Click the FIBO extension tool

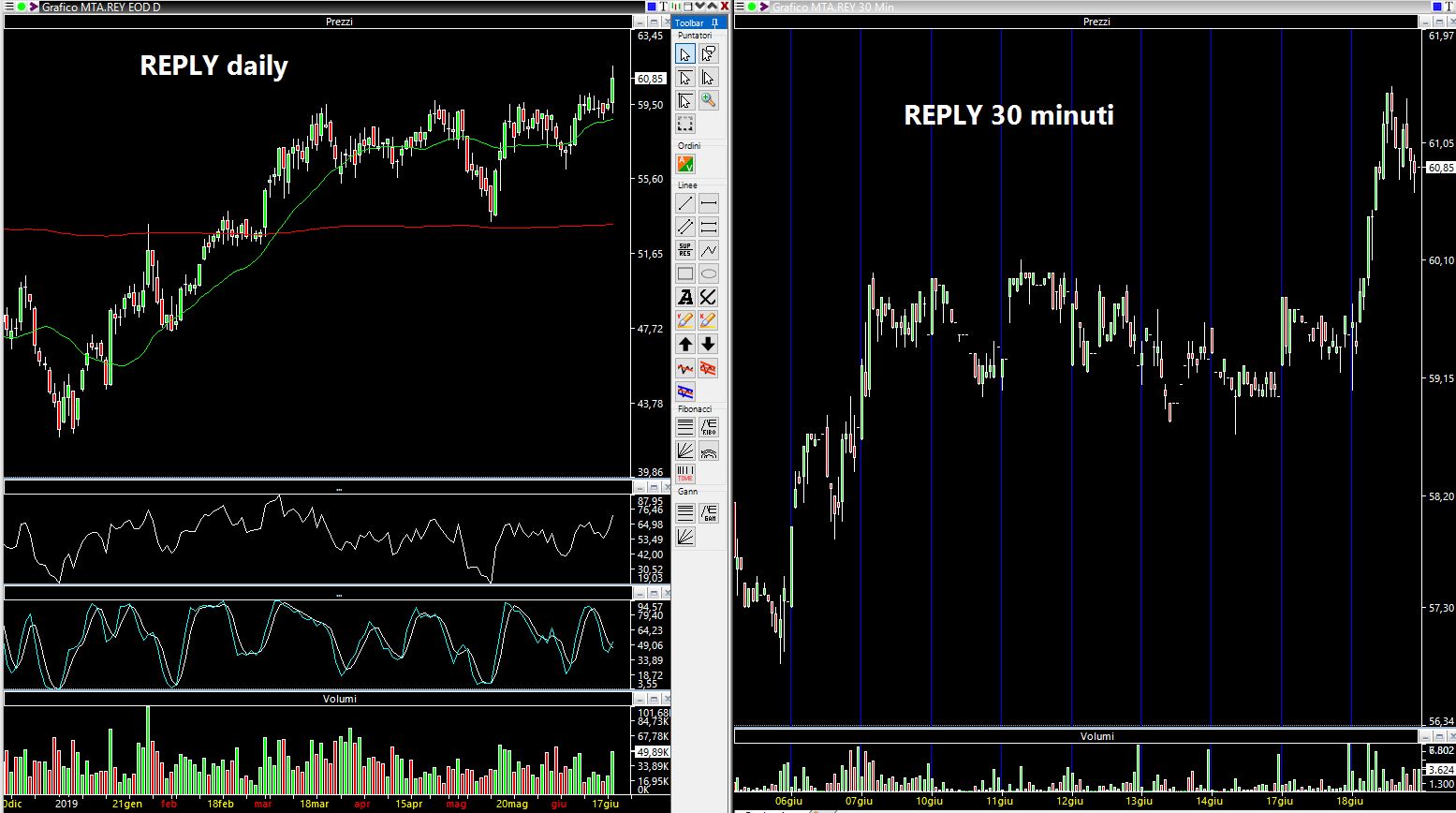[x=709, y=427]
